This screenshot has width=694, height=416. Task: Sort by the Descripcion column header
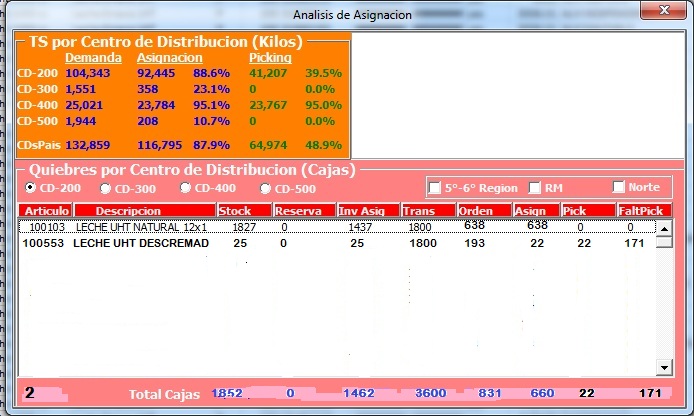coord(145,211)
